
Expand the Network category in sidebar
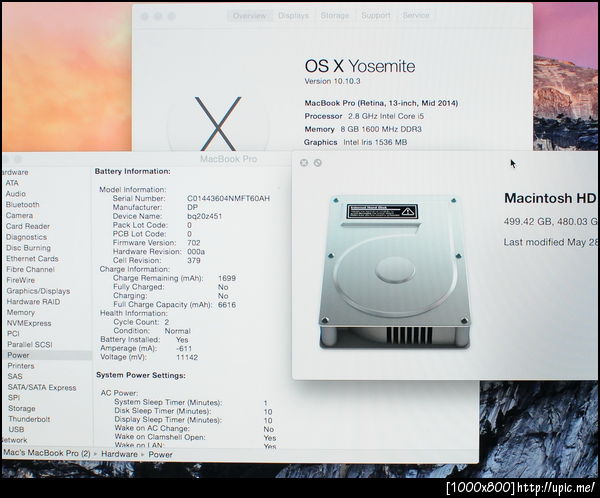pyautogui.click(x=15, y=440)
